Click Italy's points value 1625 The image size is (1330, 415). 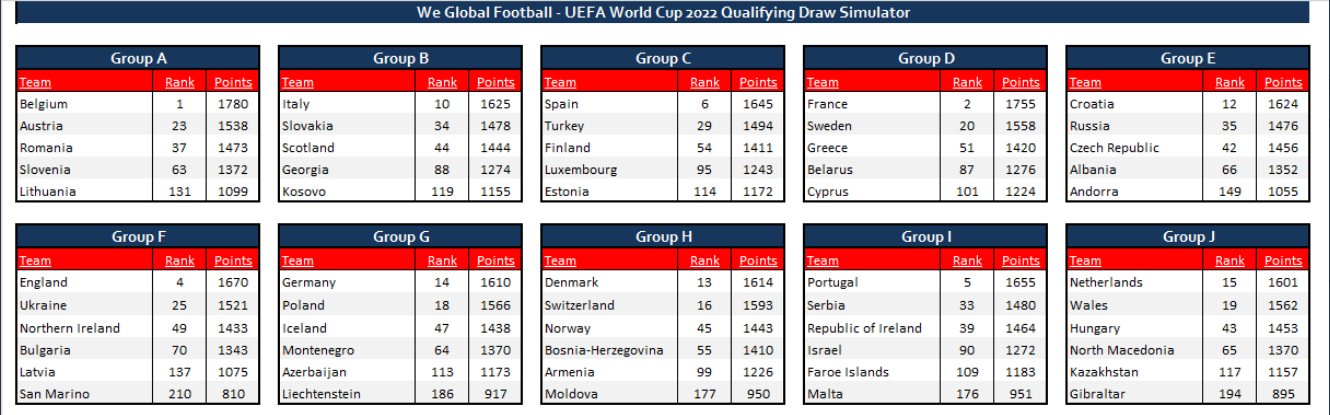[494, 104]
